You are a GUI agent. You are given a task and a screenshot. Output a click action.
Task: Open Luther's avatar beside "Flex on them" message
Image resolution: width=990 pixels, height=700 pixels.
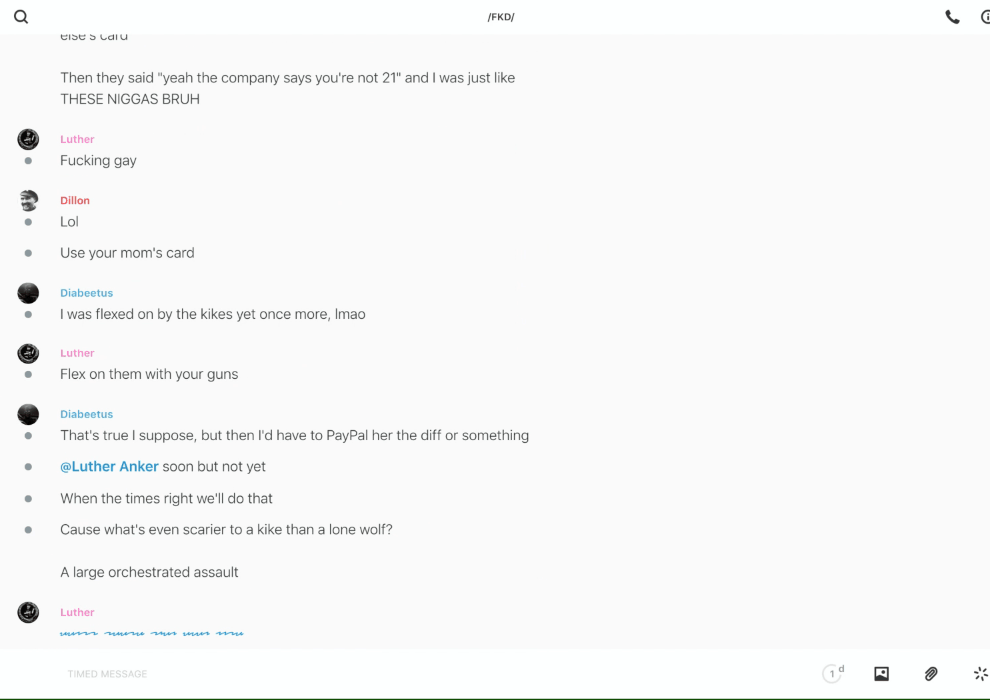coord(28,353)
